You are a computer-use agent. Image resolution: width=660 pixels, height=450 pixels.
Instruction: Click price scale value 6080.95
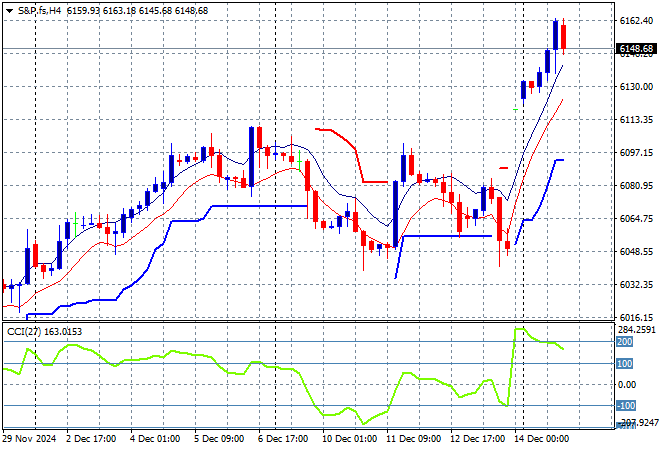pos(636,186)
